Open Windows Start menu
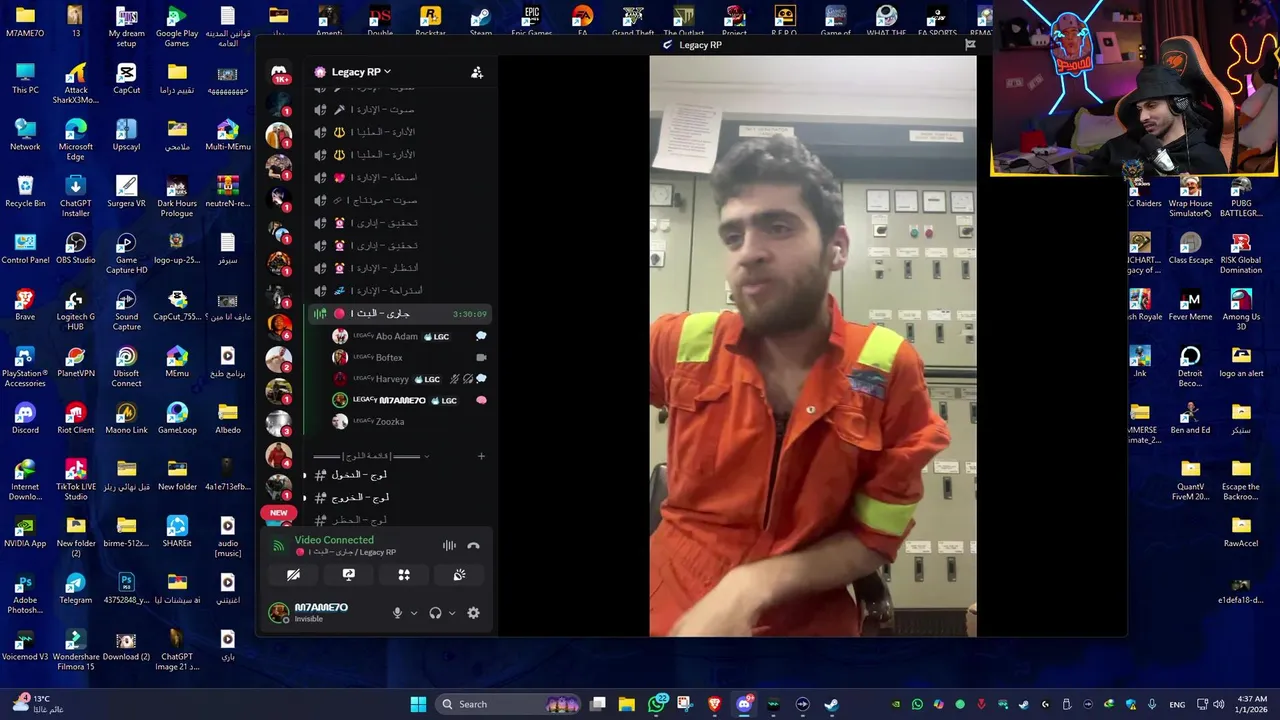1280x720 pixels. coord(418,704)
